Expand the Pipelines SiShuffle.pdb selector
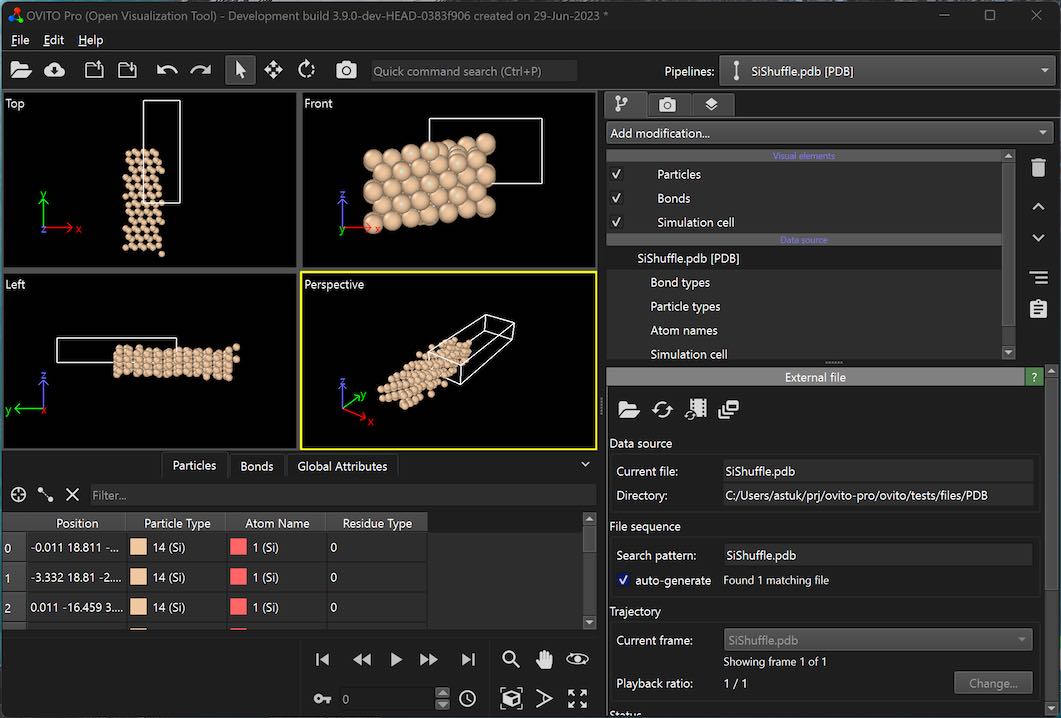Screen dimensions: 1061x718 point(887,71)
